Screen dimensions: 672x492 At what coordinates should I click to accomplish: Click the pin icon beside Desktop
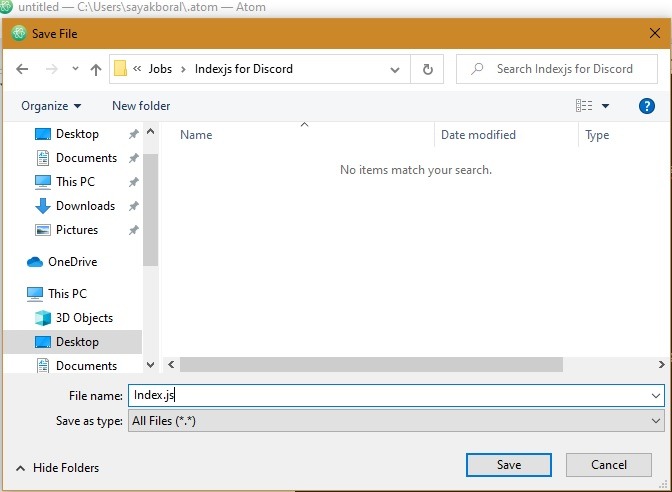[134, 134]
